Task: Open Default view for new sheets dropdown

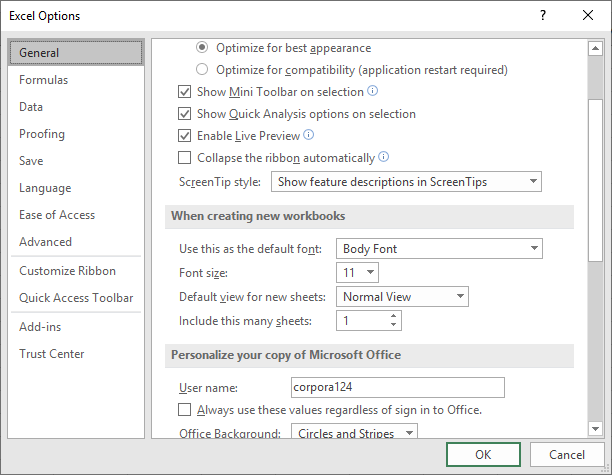Action: coord(402,297)
